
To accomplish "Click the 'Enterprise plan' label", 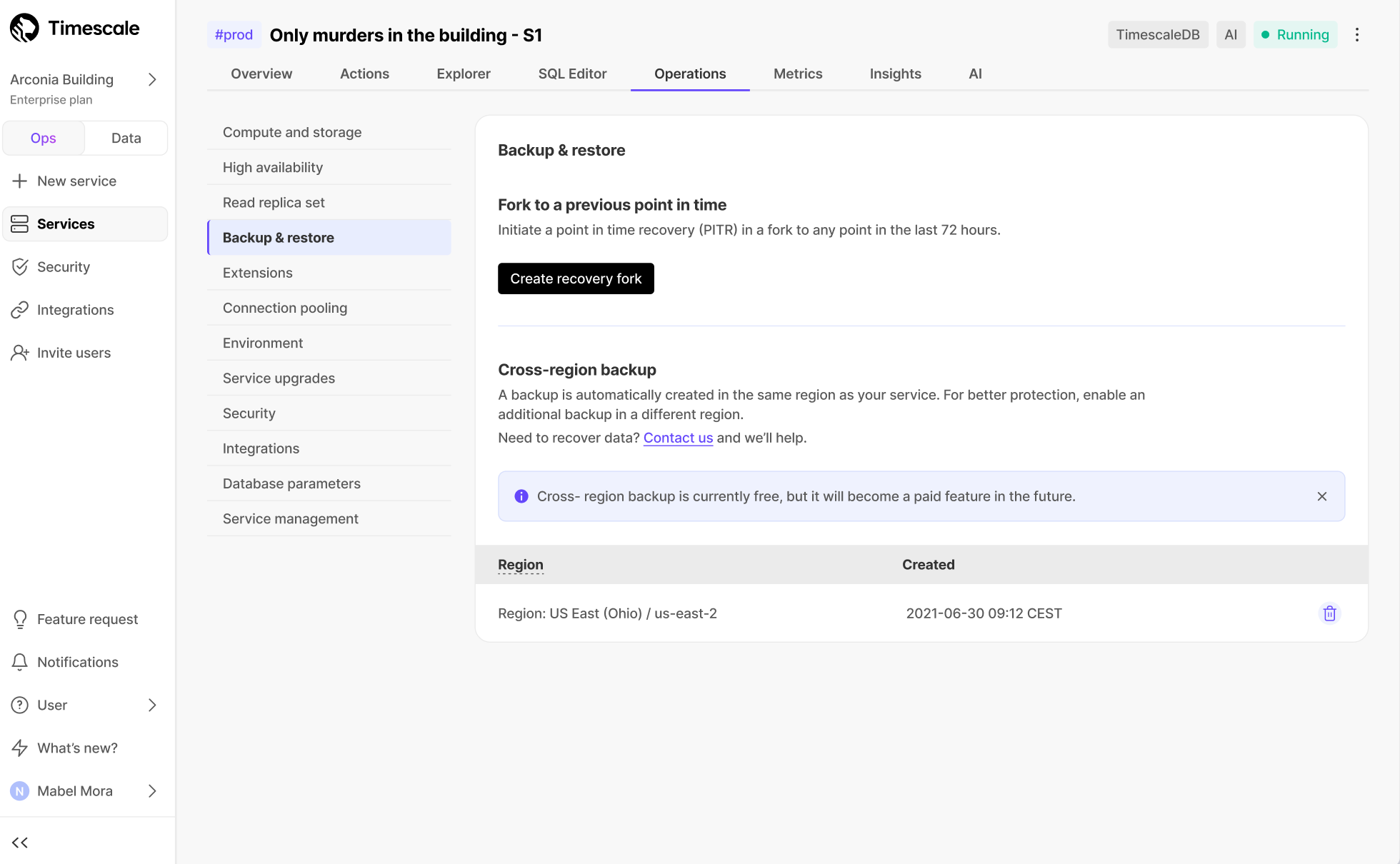I will click(51, 100).
